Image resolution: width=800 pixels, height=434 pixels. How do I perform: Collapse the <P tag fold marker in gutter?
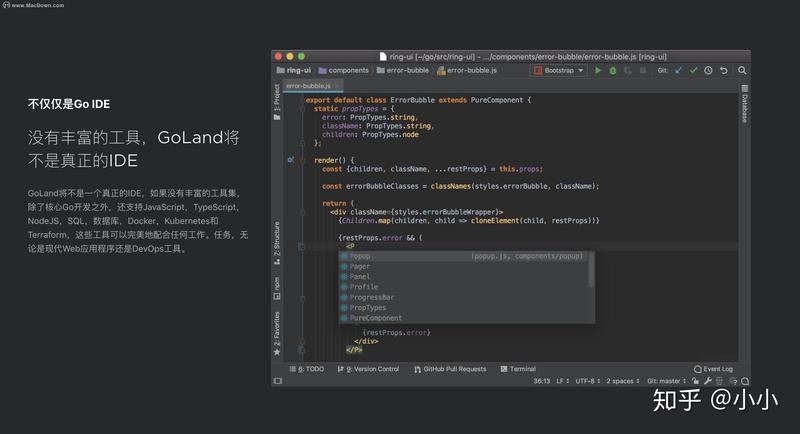[x=302, y=246]
